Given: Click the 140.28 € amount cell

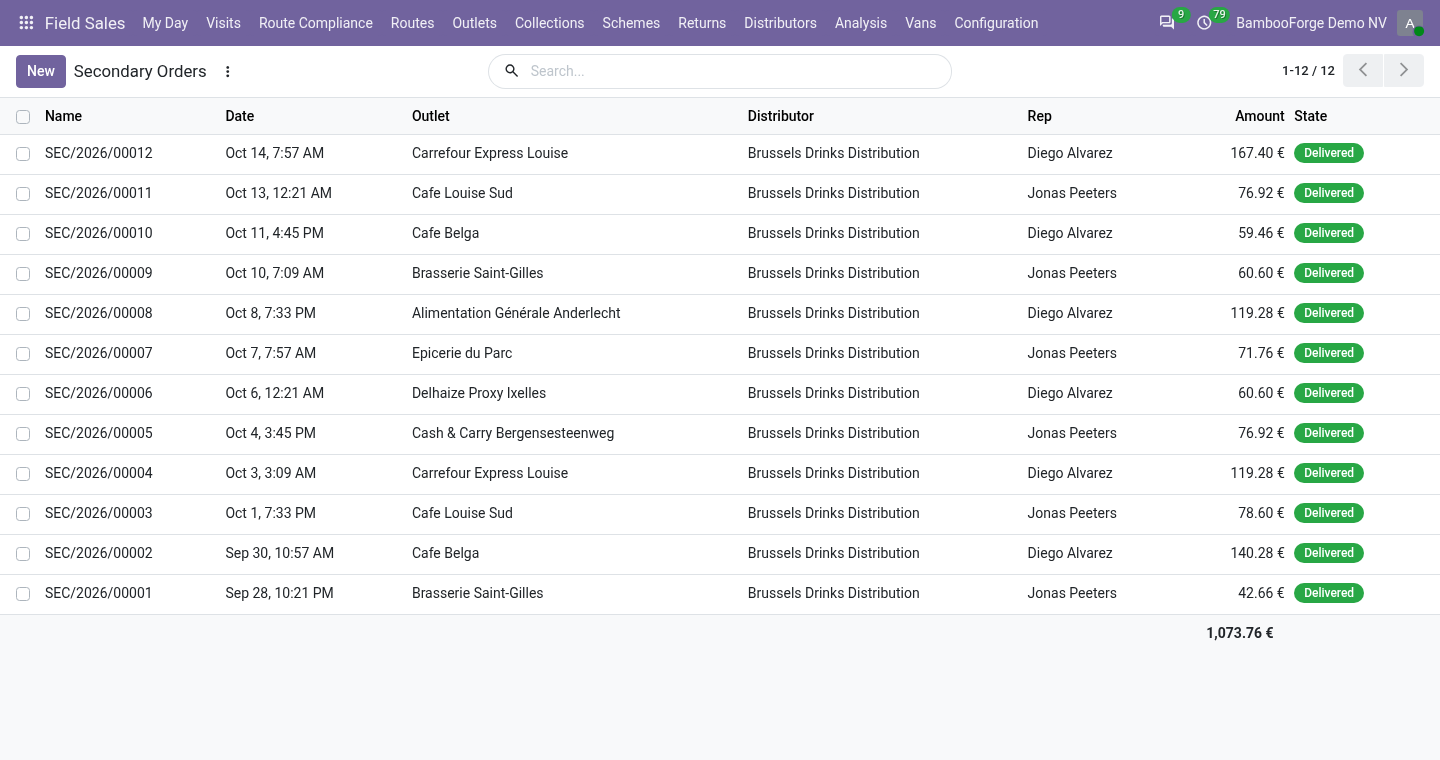Looking at the screenshot, I should pyautogui.click(x=1257, y=553).
